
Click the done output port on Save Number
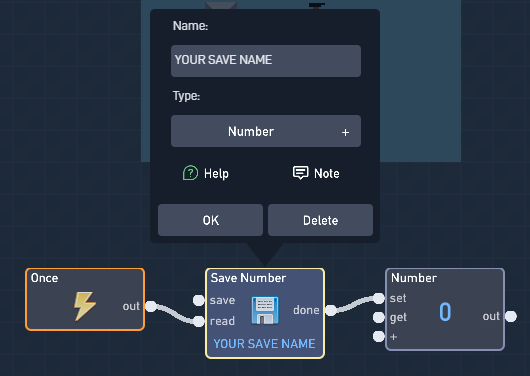(331, 310)
